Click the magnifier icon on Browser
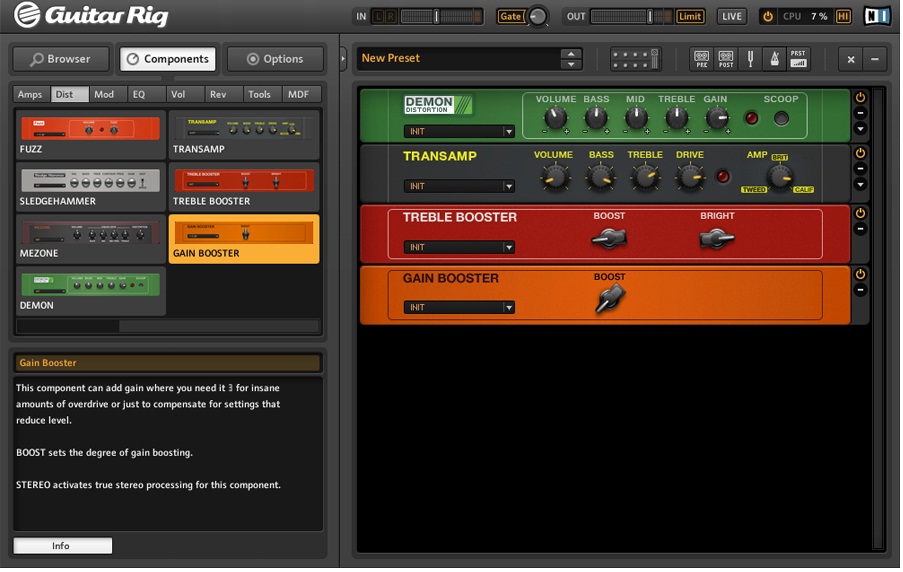This screenshot has height=572, width=903. click(37, 59)
